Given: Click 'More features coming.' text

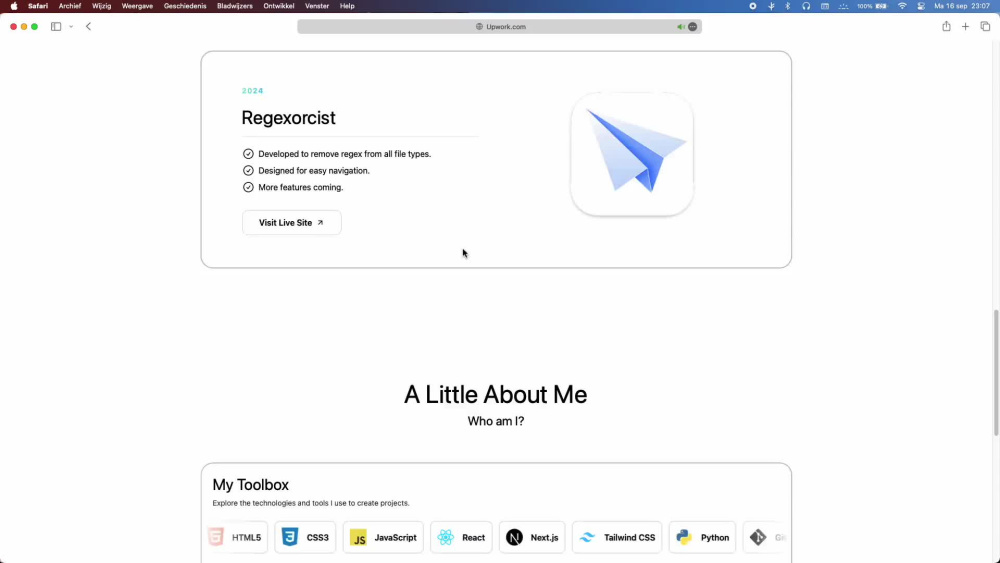Looking at the screenshot, I should (x=300, y=187).
